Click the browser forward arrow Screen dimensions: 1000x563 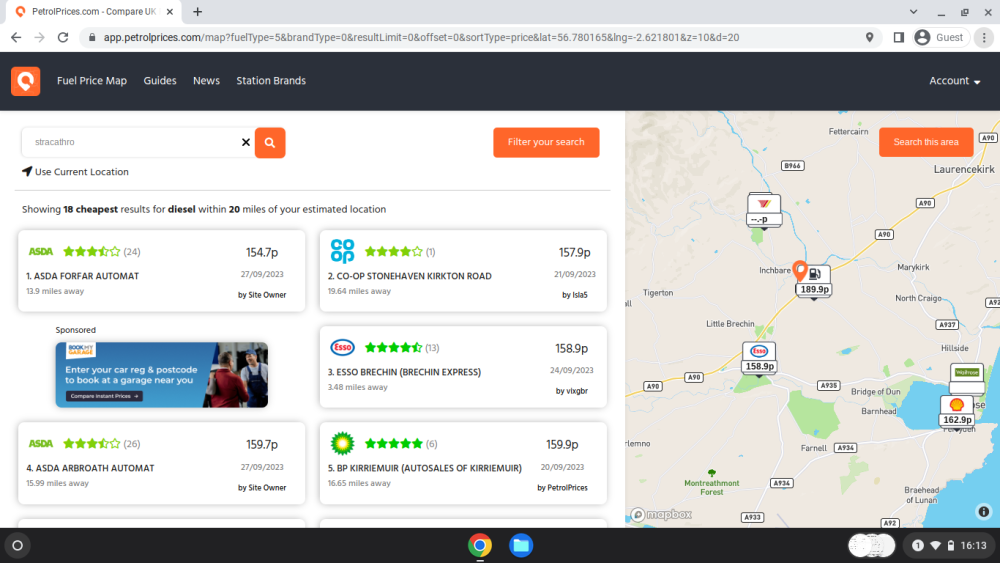[40, 38]
